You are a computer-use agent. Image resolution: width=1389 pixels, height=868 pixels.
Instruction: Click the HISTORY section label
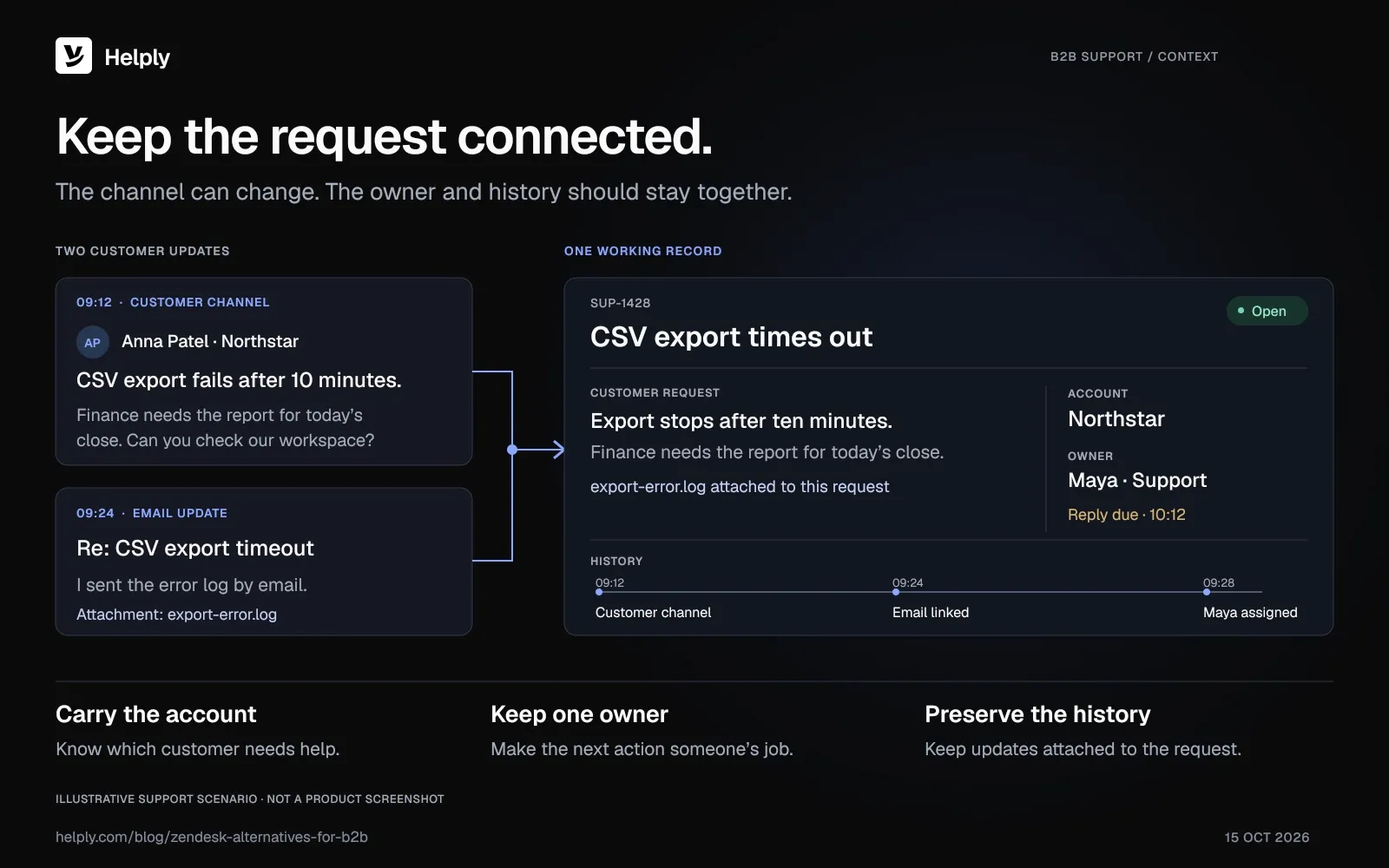pos(616,562)
